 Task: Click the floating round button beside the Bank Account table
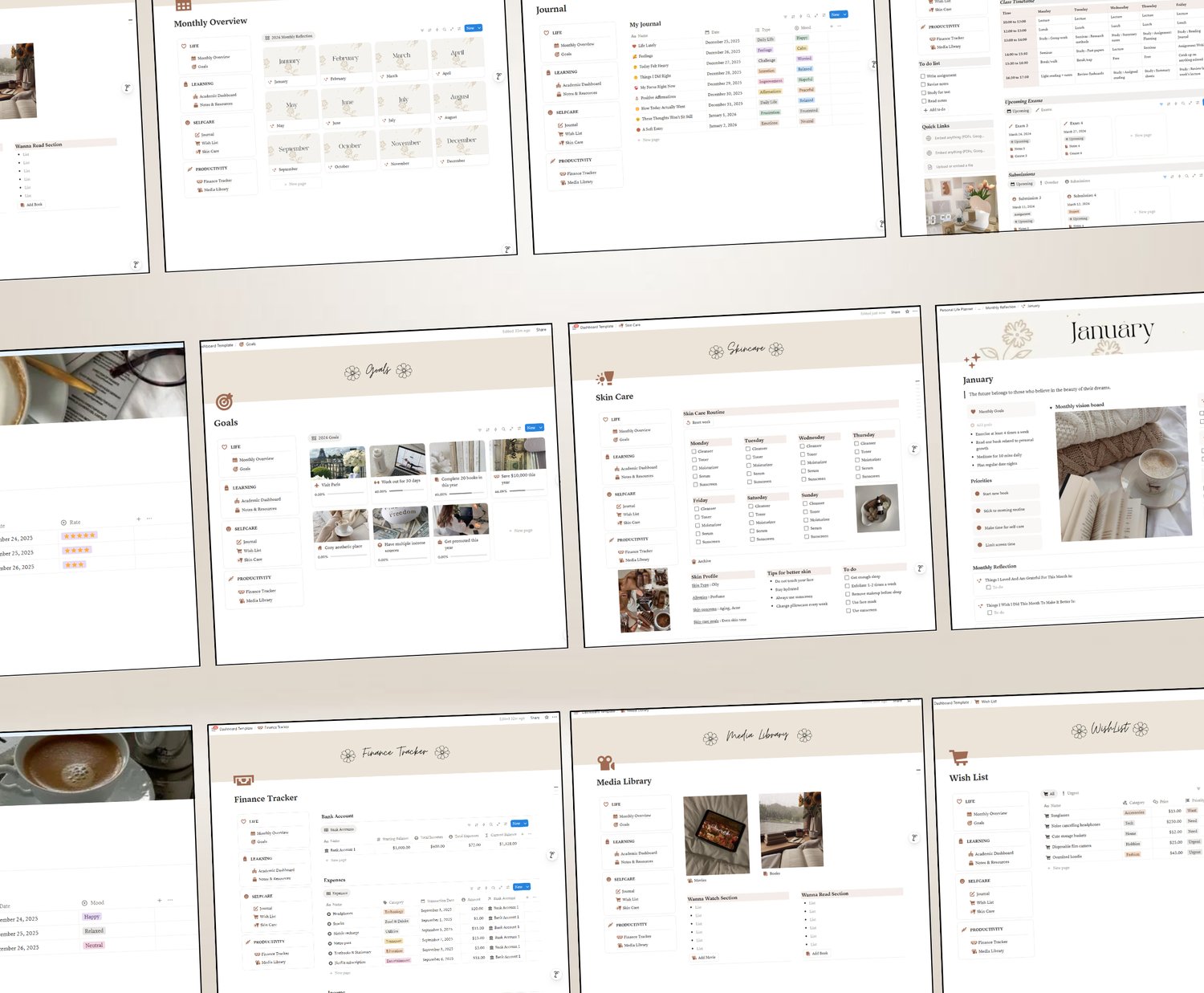point(551,855)
